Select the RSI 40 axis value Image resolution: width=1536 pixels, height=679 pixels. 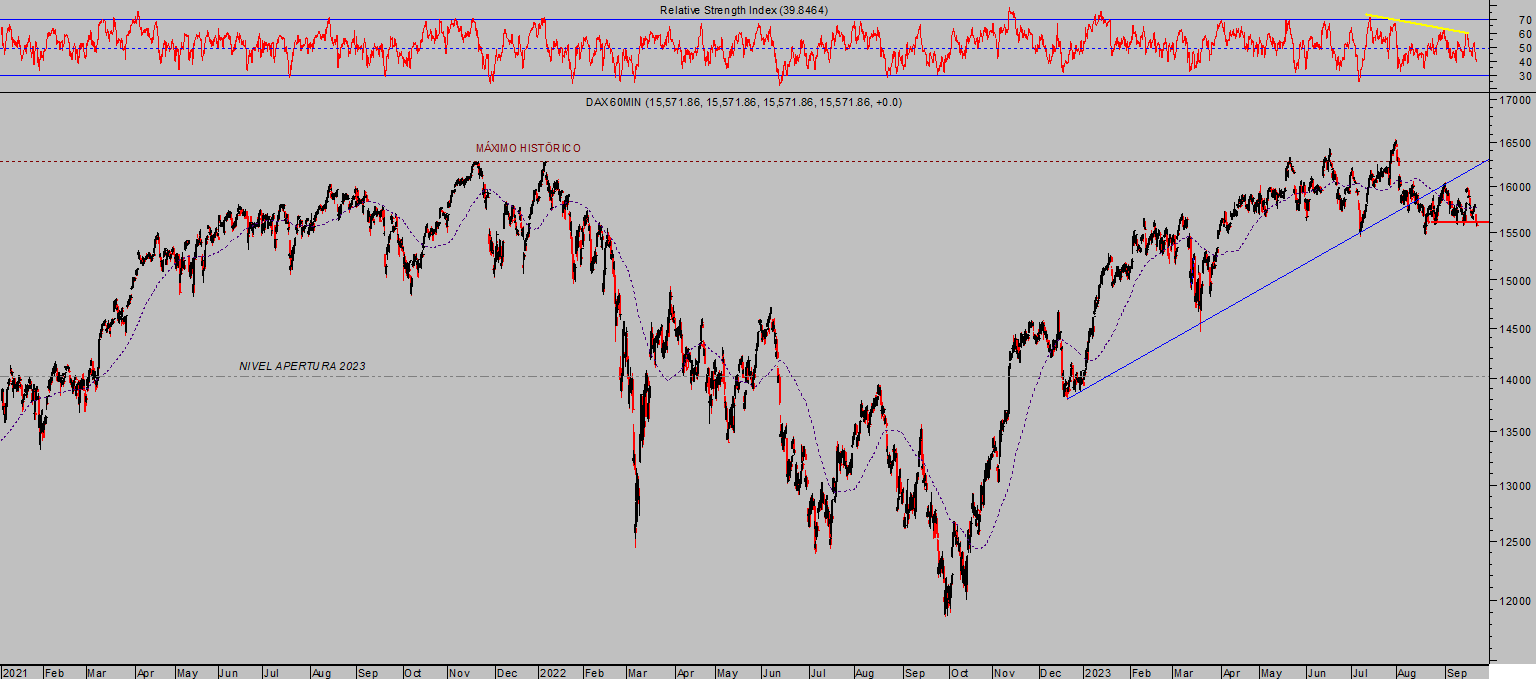[1524, 62]
